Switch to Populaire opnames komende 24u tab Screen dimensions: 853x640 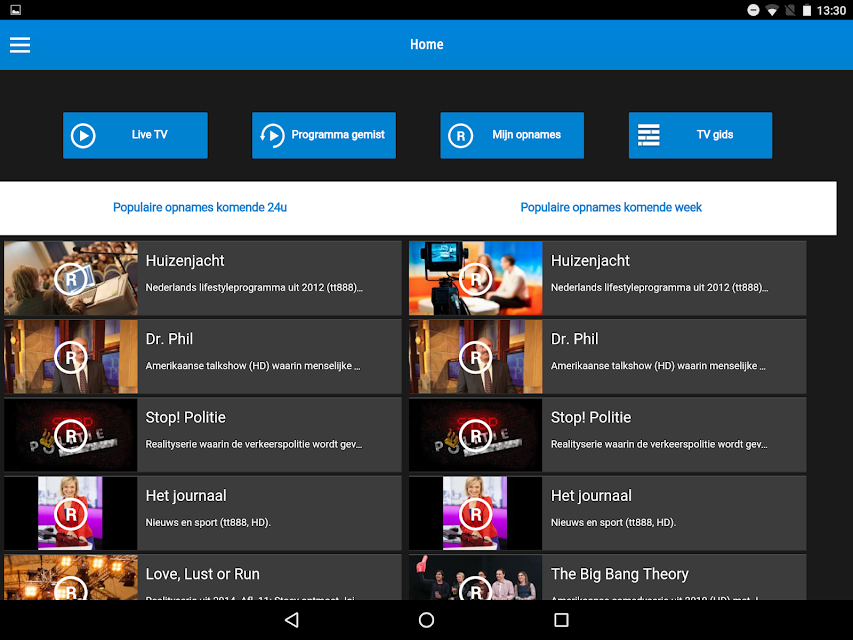(200, 207)
